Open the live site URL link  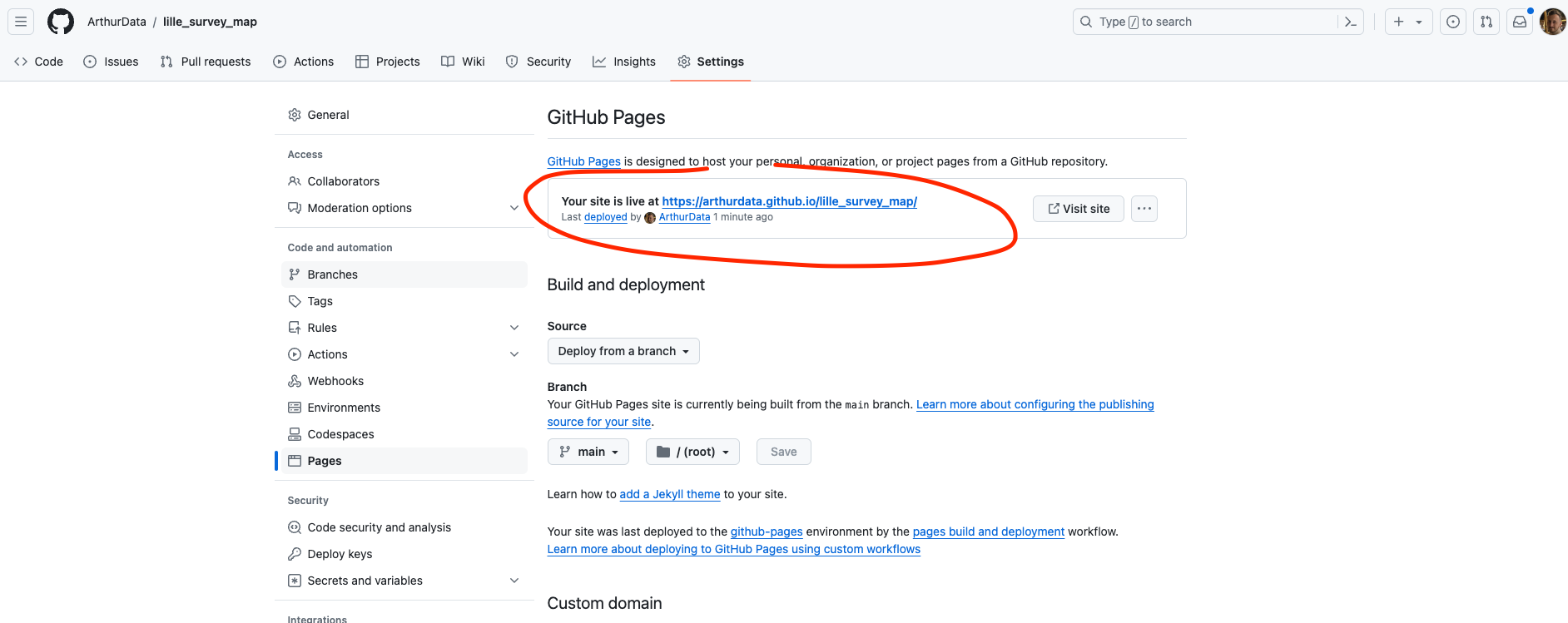(790, 201)
